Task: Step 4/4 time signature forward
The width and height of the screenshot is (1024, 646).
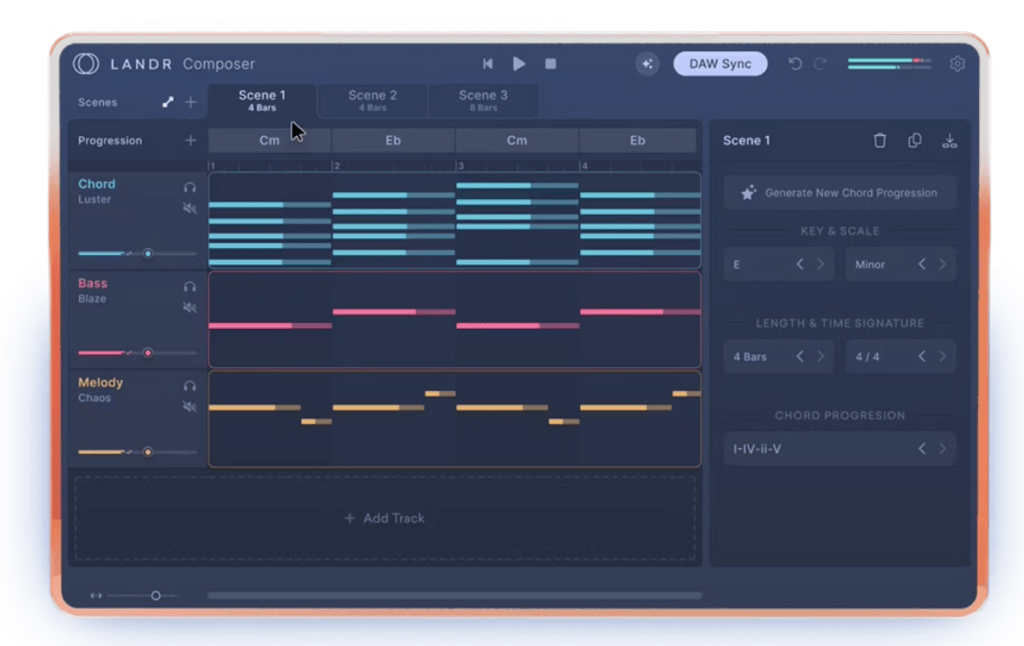Action: click(943, 357)
